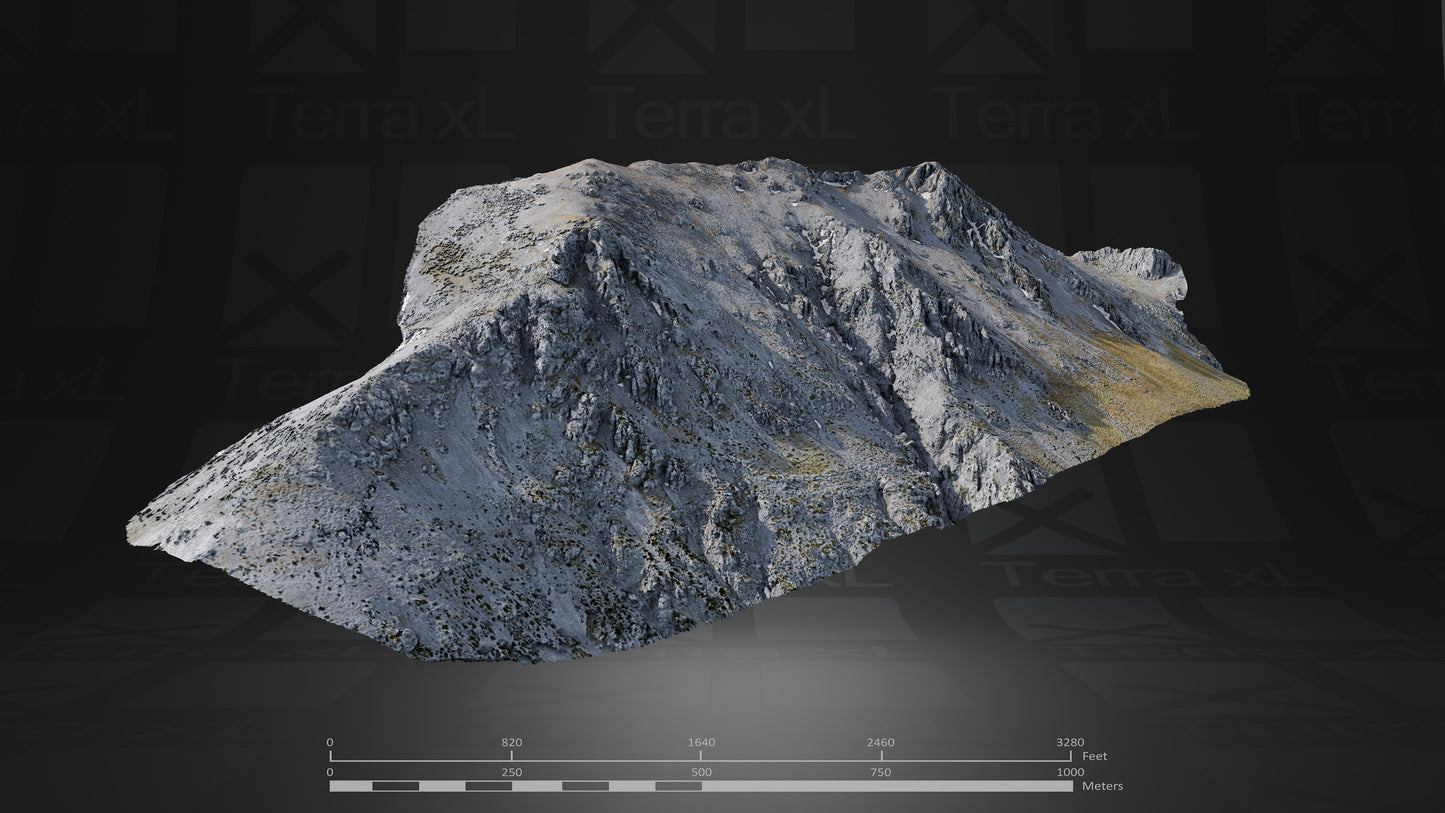The image size is (1445, 813).
Task: Click the 820 feet tick mark
Action: [x=512, y=755]
